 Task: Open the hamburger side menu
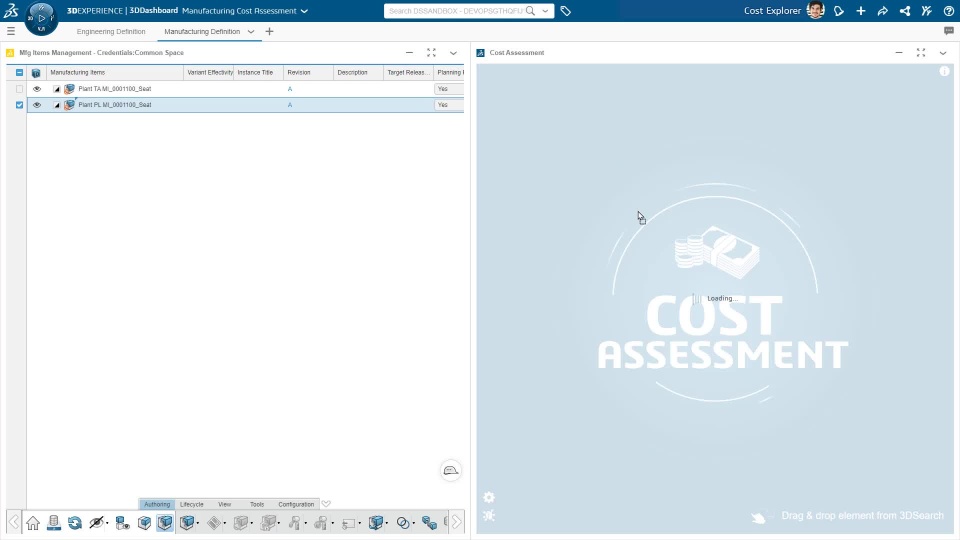pos(11,31)
